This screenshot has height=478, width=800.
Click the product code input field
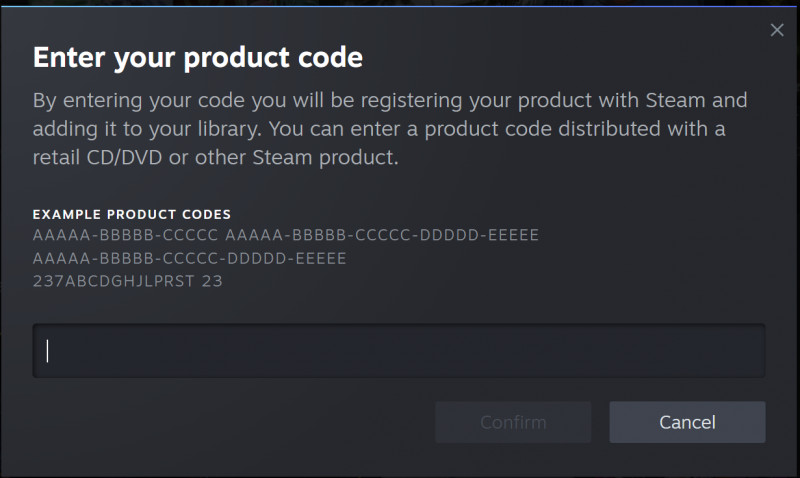pos(399,351)
